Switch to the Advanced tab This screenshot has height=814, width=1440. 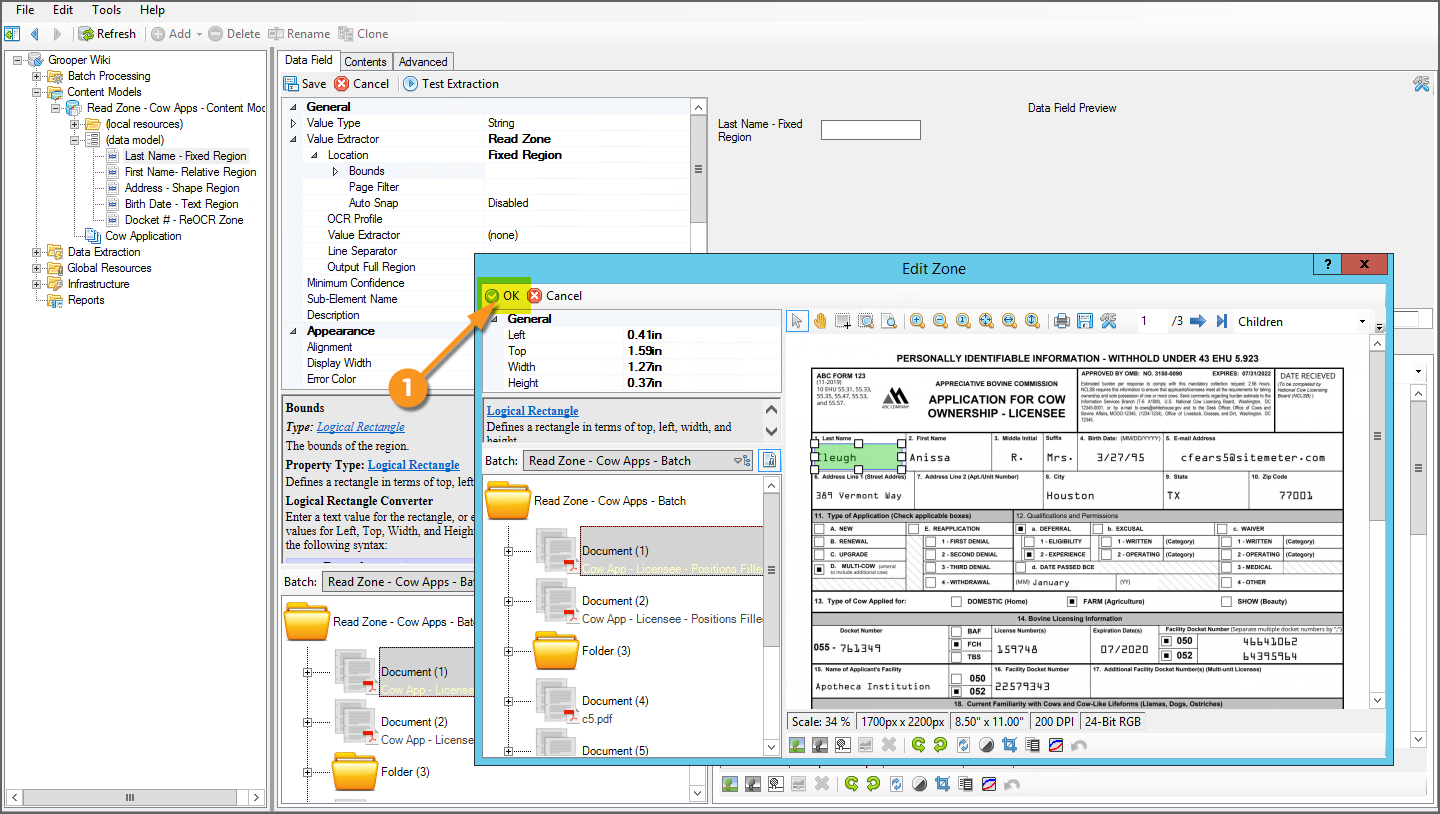(x=424, y=62)
